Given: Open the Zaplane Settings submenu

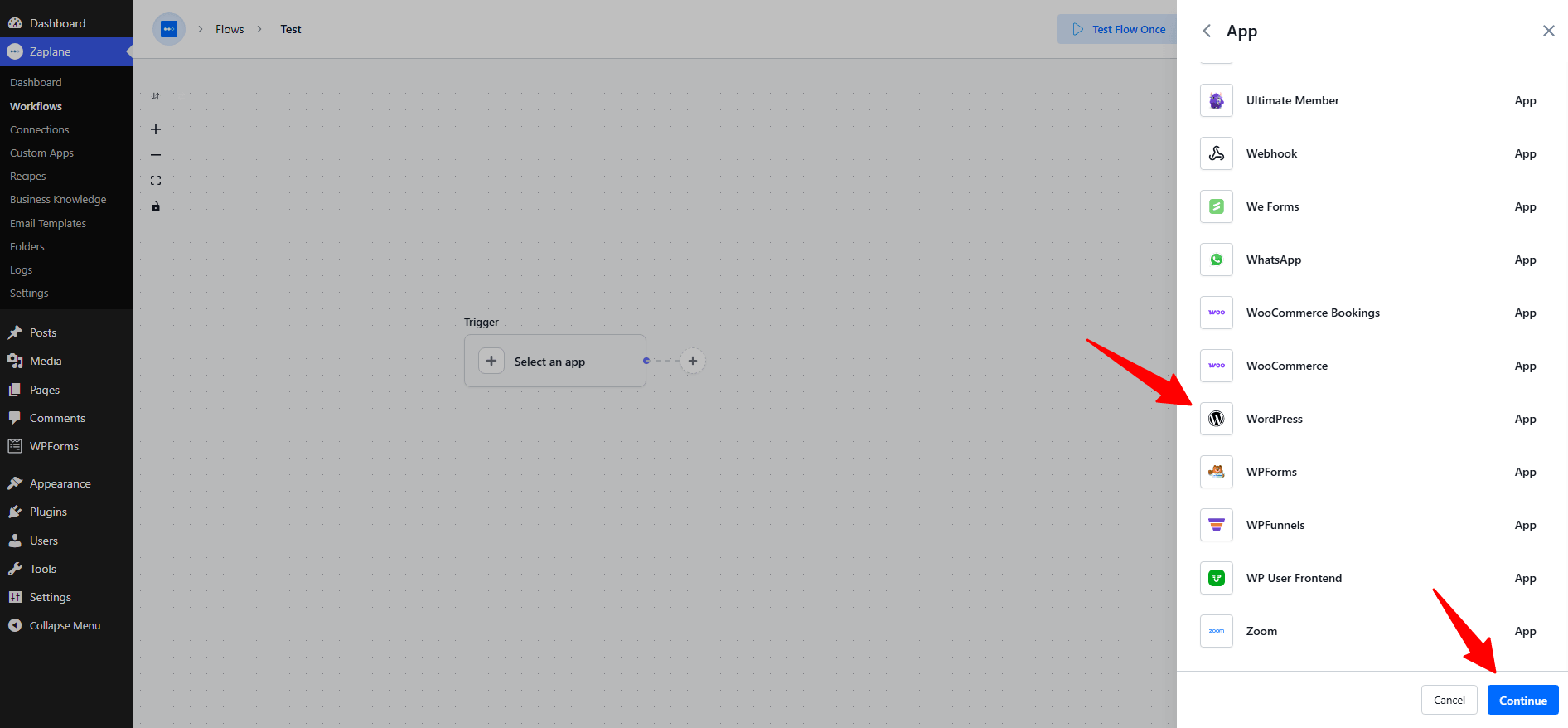Looking at the screenshot, I should click(x=29, y=293).
